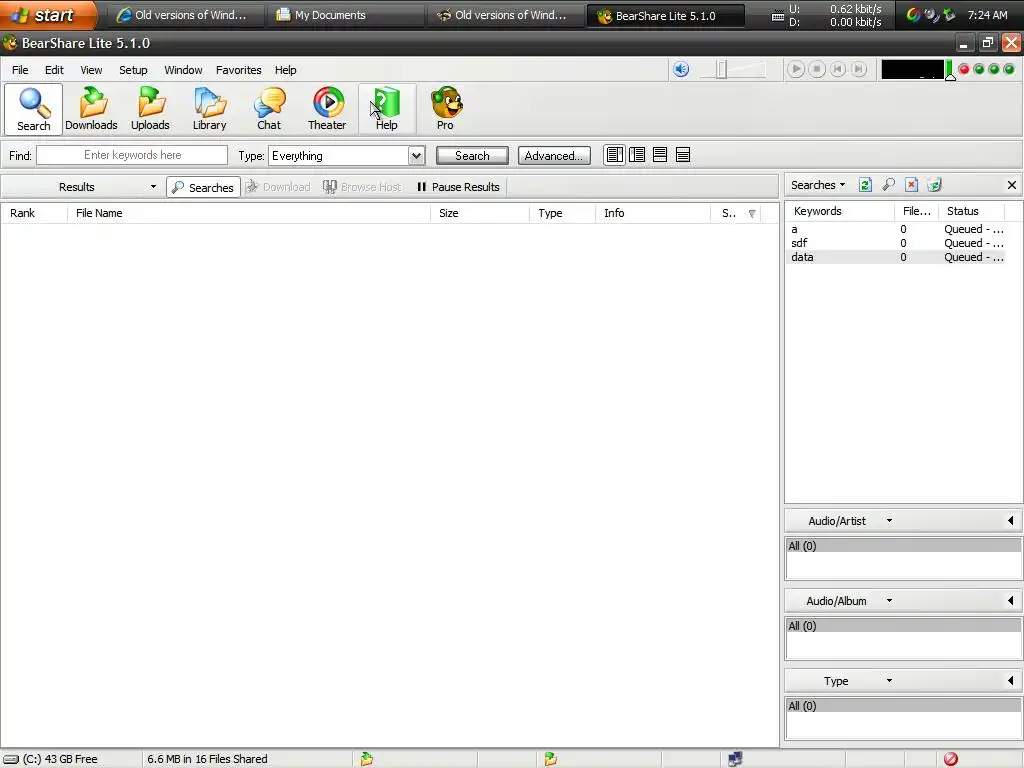The height and width of the screenshot is (768, 1024).
Task: Open the Downloads view
Action: tap(91, 109)
